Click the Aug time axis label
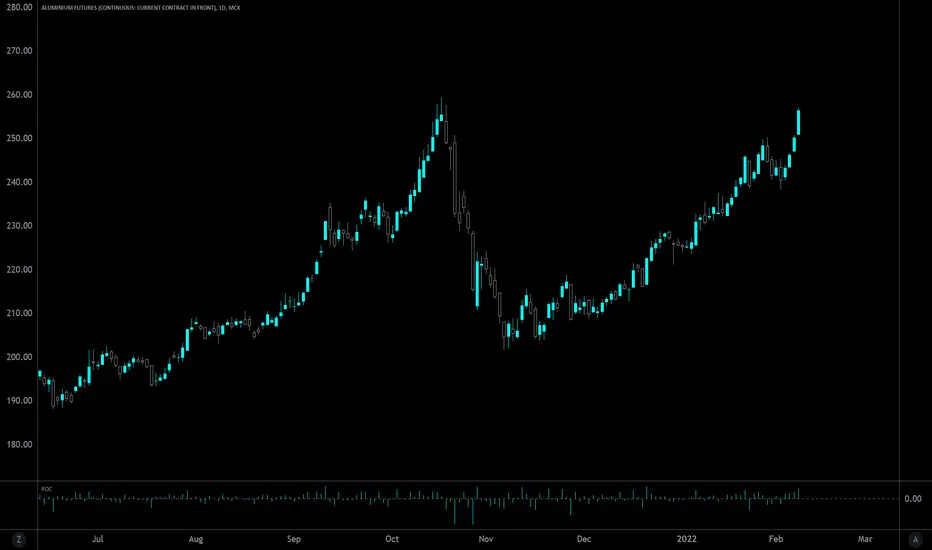The width and height of the screenshot is (932, 550). [196, 539]
